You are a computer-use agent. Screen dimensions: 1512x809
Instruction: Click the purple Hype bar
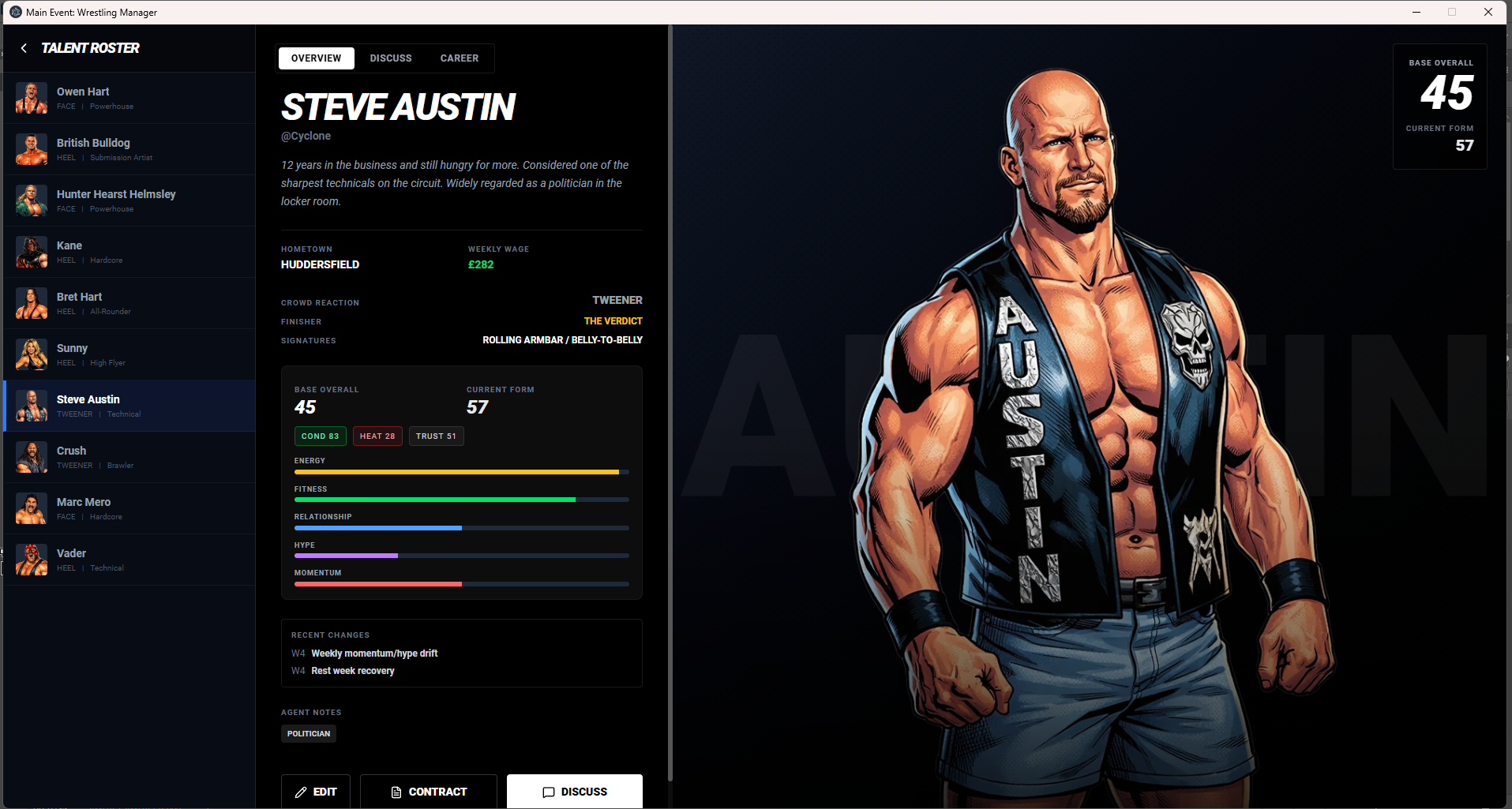[462, 556]
